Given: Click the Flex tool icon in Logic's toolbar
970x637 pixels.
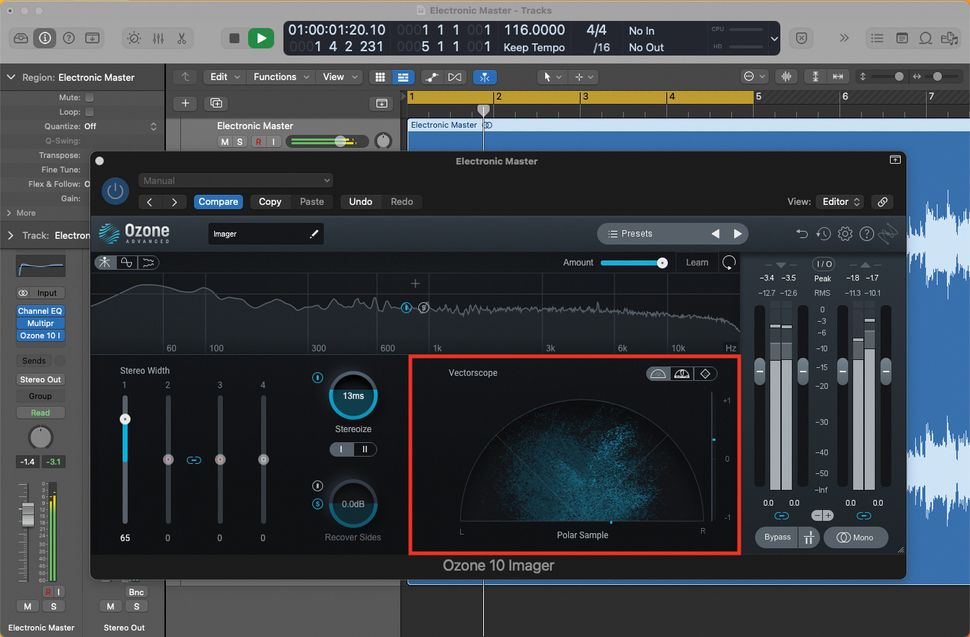Looking at the screenshot, I should 485,76.
